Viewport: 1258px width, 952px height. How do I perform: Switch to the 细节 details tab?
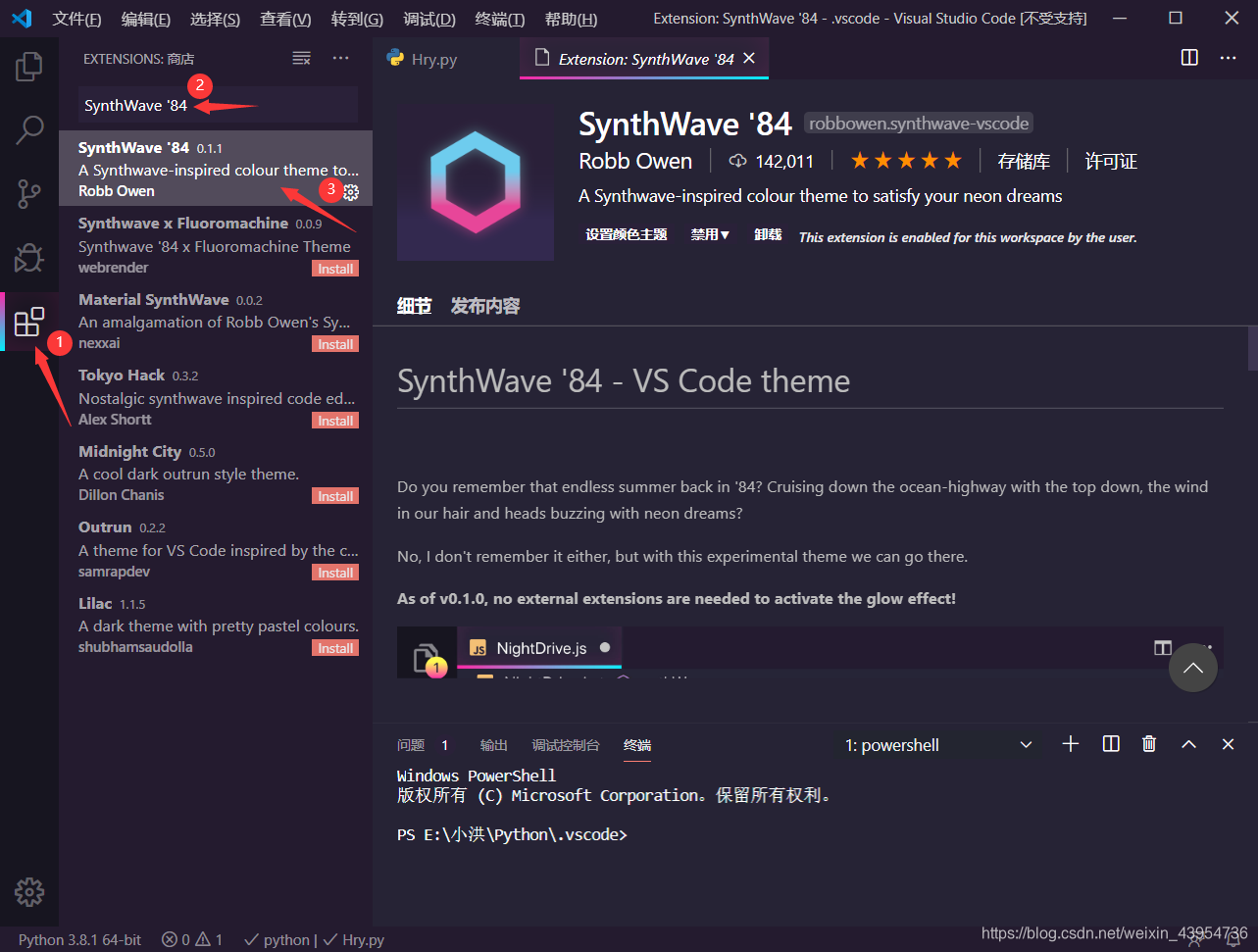(x=414, y=306)
